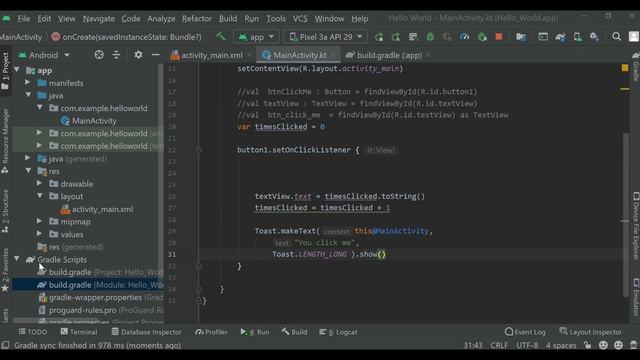Collapse the res folder
The image size is (640, 360).
[x=28, y=171]
